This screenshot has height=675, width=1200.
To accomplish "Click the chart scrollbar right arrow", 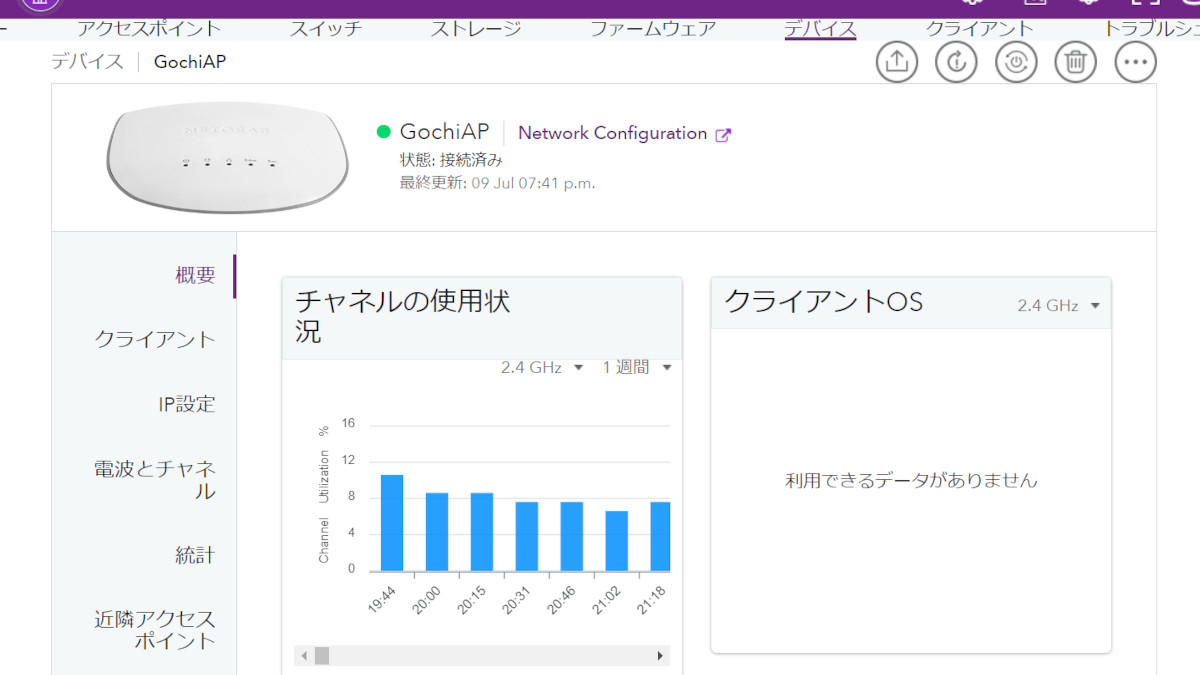I will click(660, 656).
